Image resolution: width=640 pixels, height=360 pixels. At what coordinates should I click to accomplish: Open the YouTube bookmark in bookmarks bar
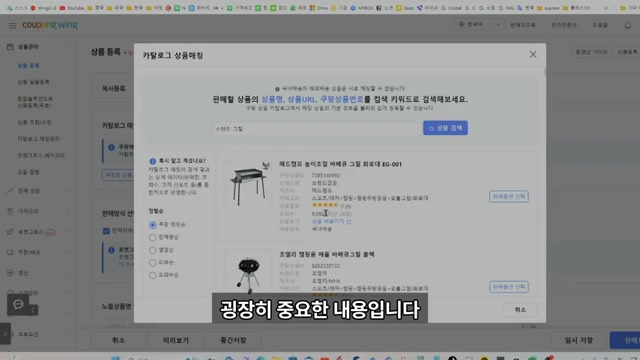[72, 8]
